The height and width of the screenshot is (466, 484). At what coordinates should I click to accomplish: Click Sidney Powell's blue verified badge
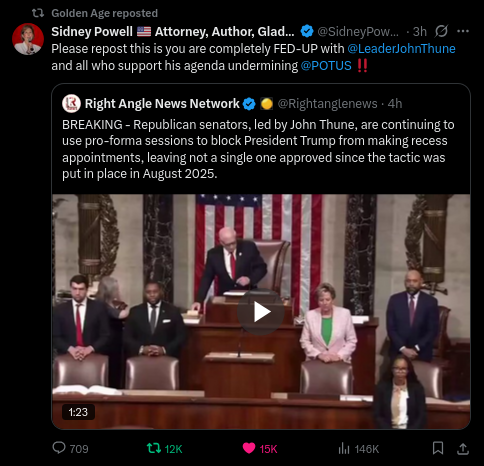coord(307,31)
